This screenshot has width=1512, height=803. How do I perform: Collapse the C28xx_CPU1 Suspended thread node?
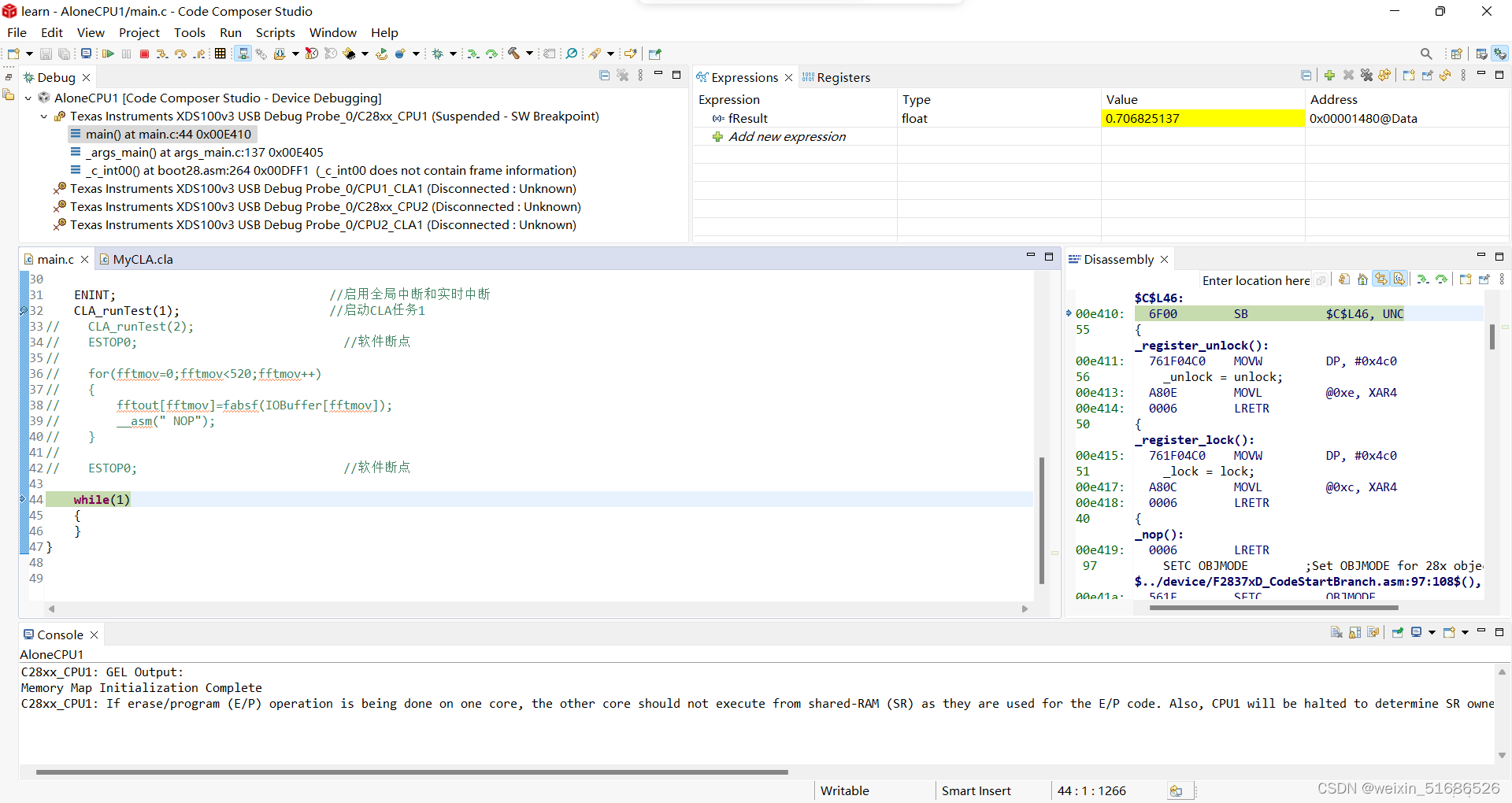point(44,116)
